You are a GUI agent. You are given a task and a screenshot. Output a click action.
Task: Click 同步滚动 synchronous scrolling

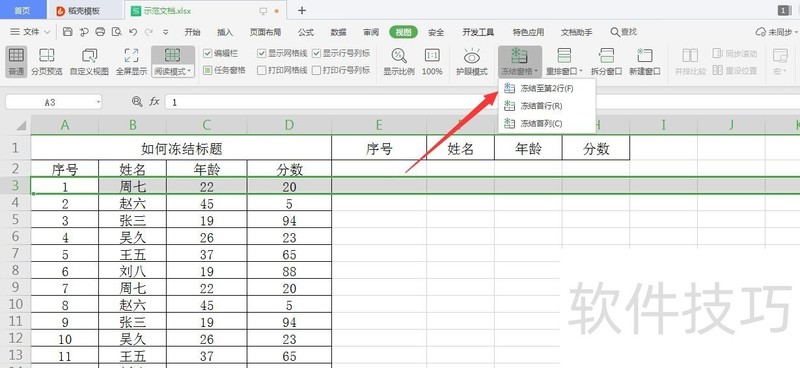[x=735, y=54]
